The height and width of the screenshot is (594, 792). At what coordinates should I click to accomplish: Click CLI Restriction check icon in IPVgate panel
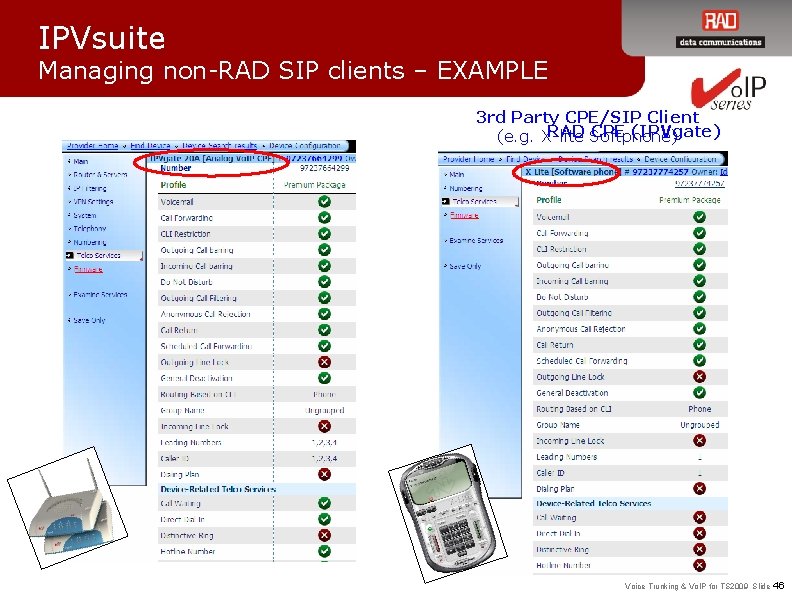click(324, 233)
